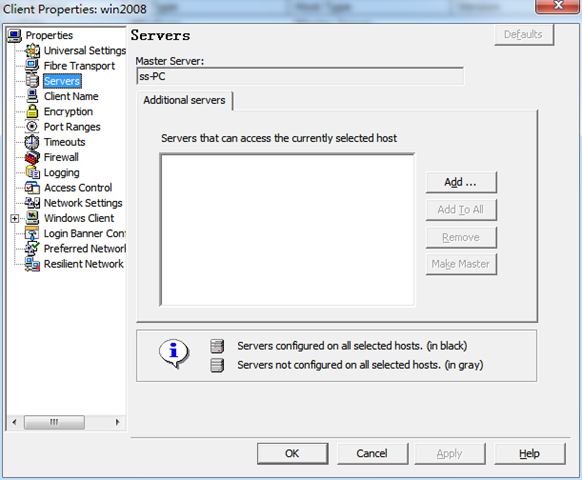This screenshot has width=582, height=480.
Task: Click the tree panel right scroll arrow
Action: 118,422
